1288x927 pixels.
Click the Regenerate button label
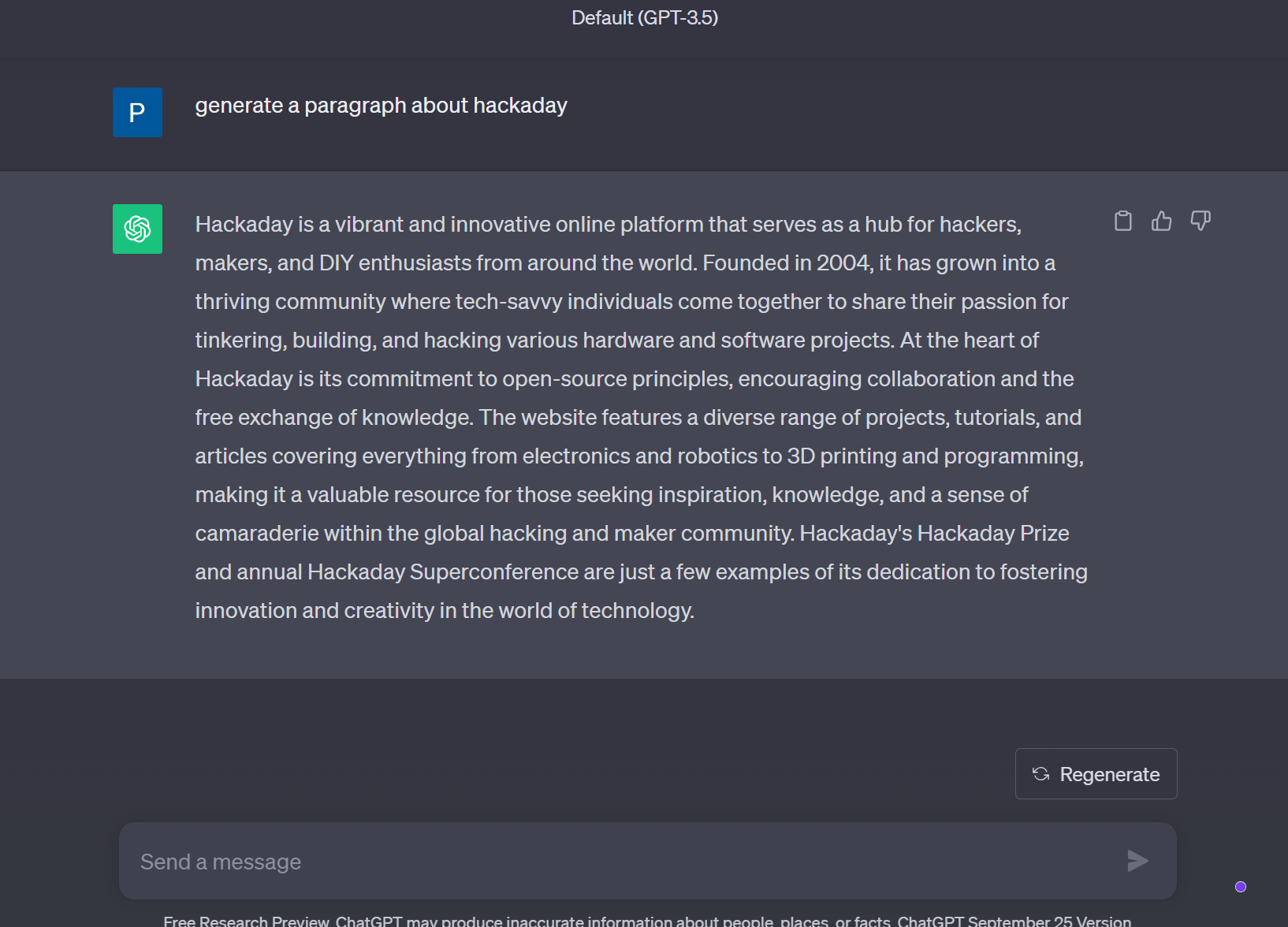pos(1110,774)
